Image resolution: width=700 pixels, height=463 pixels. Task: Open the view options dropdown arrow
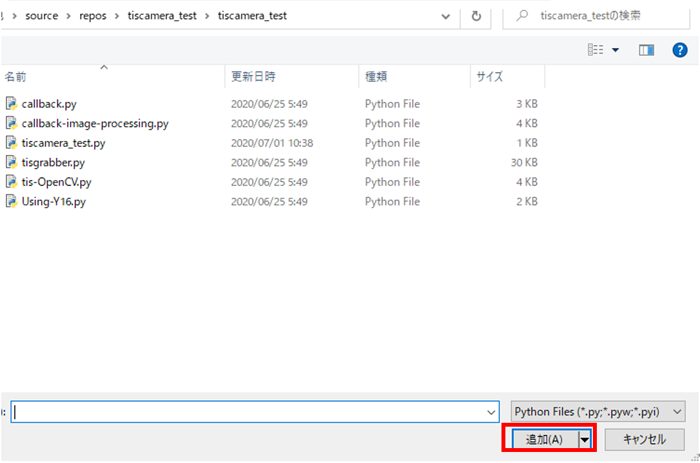click(615, 50)
